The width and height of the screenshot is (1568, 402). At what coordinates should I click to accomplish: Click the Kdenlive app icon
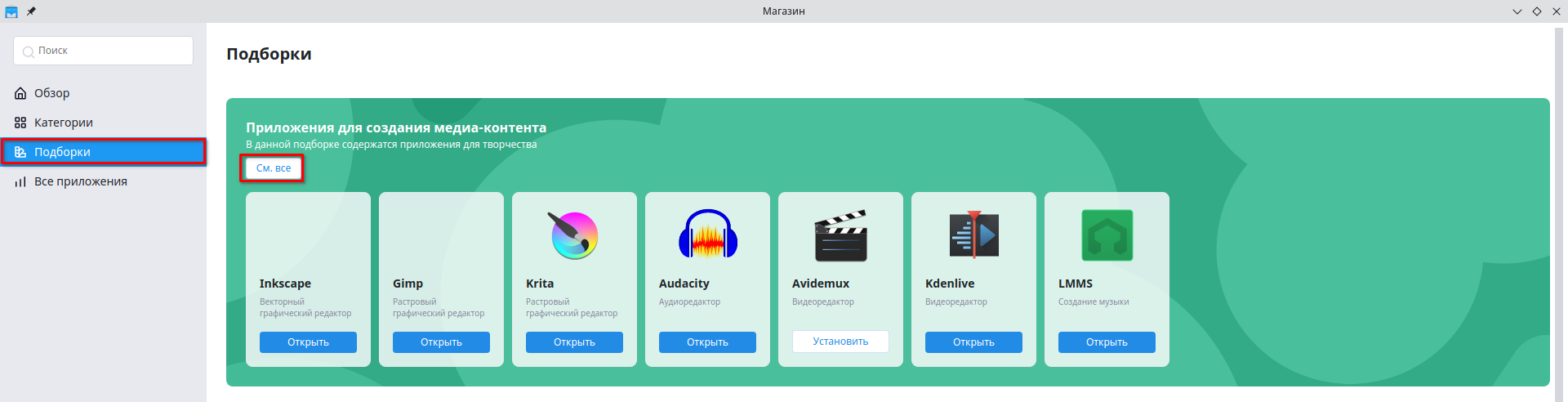[973, 235]
